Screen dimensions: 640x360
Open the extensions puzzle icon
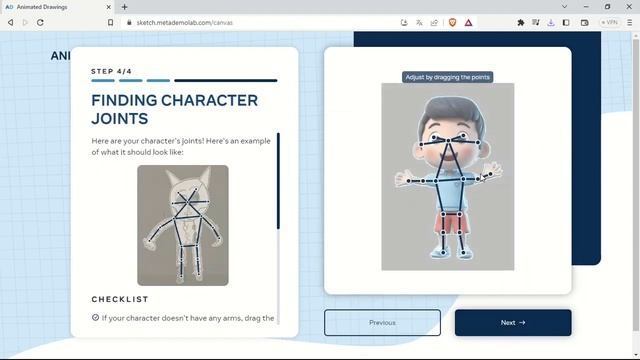[x=521, y=22]
